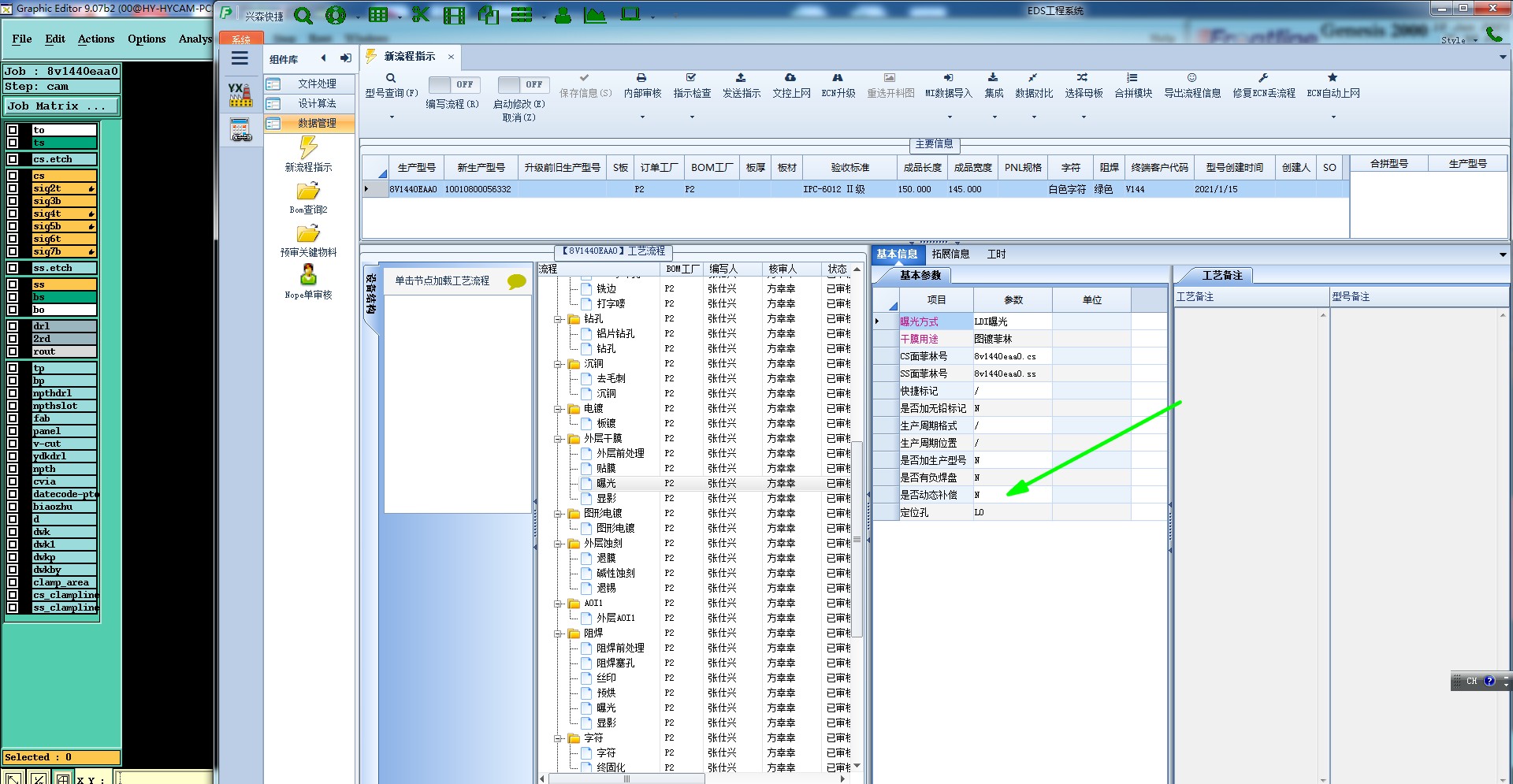Open the File menu in Graphic Editor
Image resolution: width=1513 pixels, height=784 pixels.
22,39
